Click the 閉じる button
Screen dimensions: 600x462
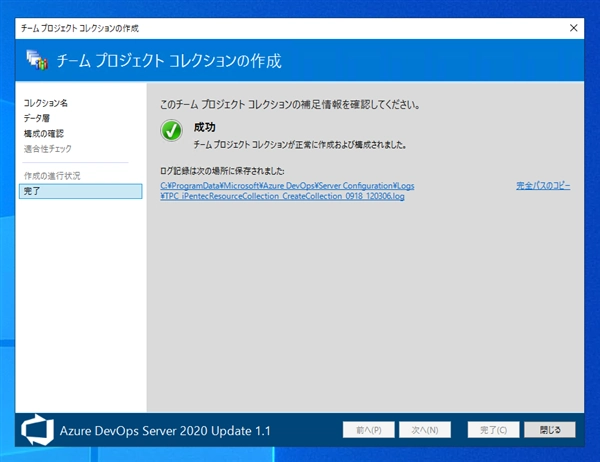[550, 430]
